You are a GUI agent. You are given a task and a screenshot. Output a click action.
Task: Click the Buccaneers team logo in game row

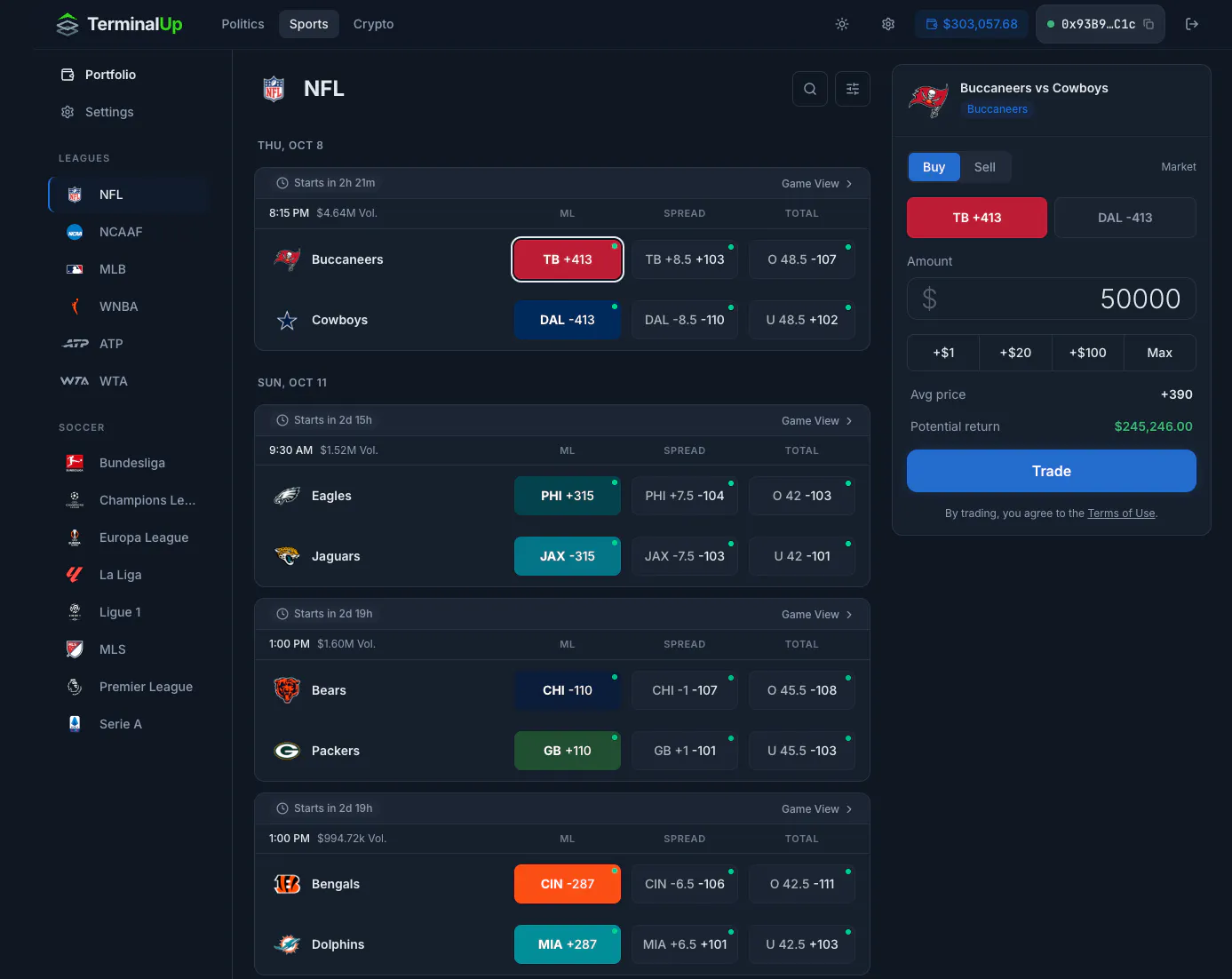coord(287,259)
